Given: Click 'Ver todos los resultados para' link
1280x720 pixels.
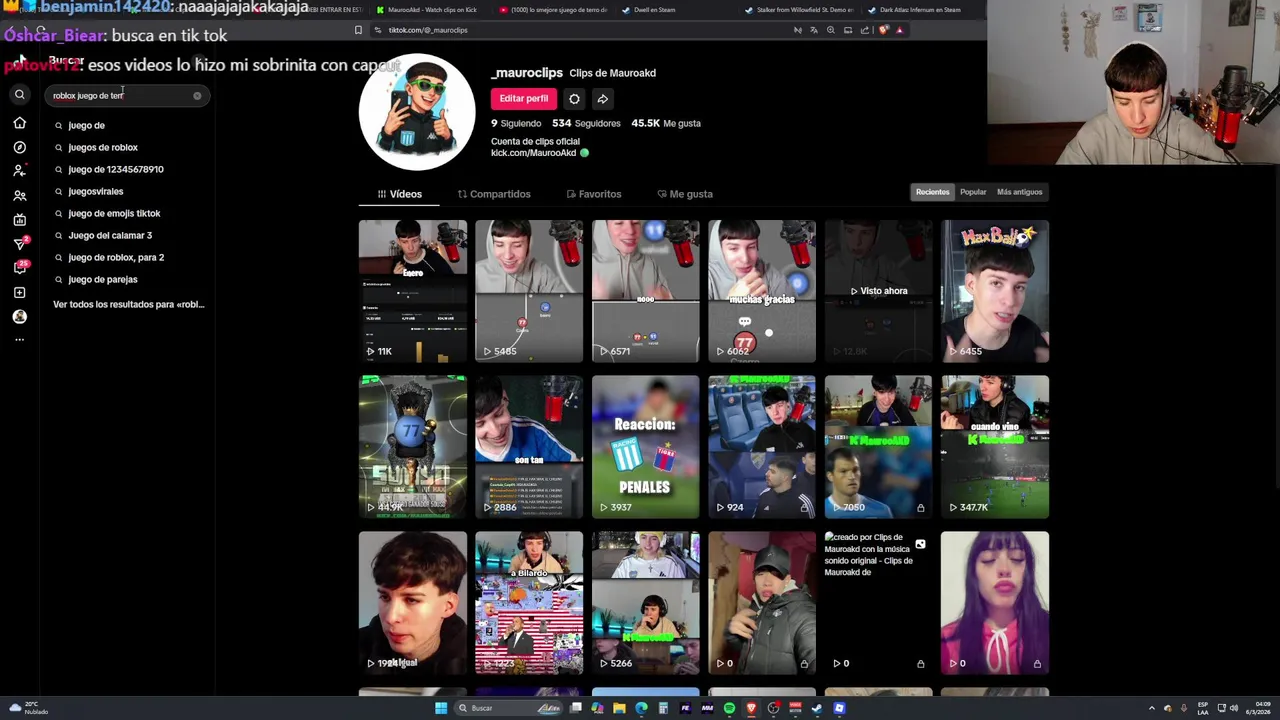Looking at the screenshot, I should tap(128, 304).
